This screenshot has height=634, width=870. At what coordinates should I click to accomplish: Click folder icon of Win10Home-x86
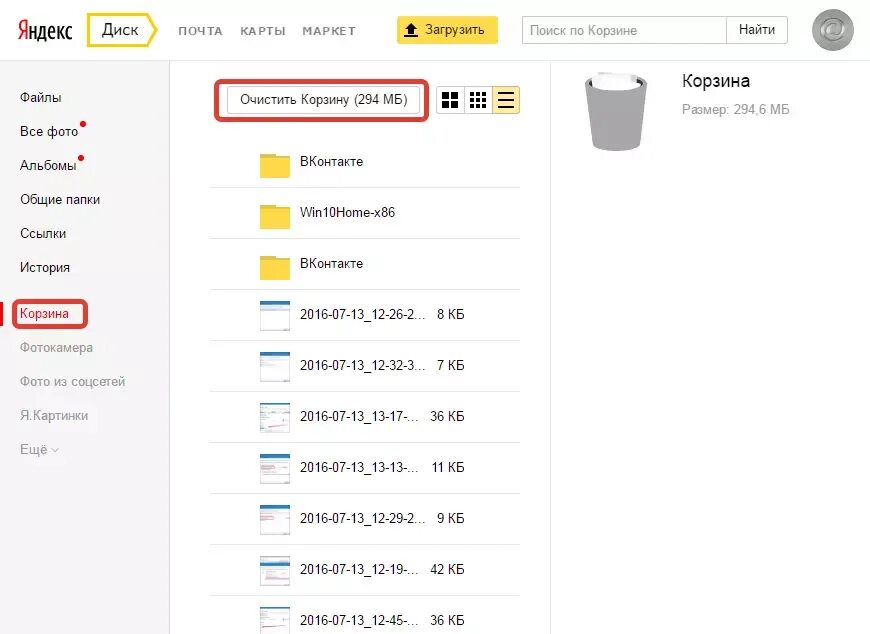point(275,216)
